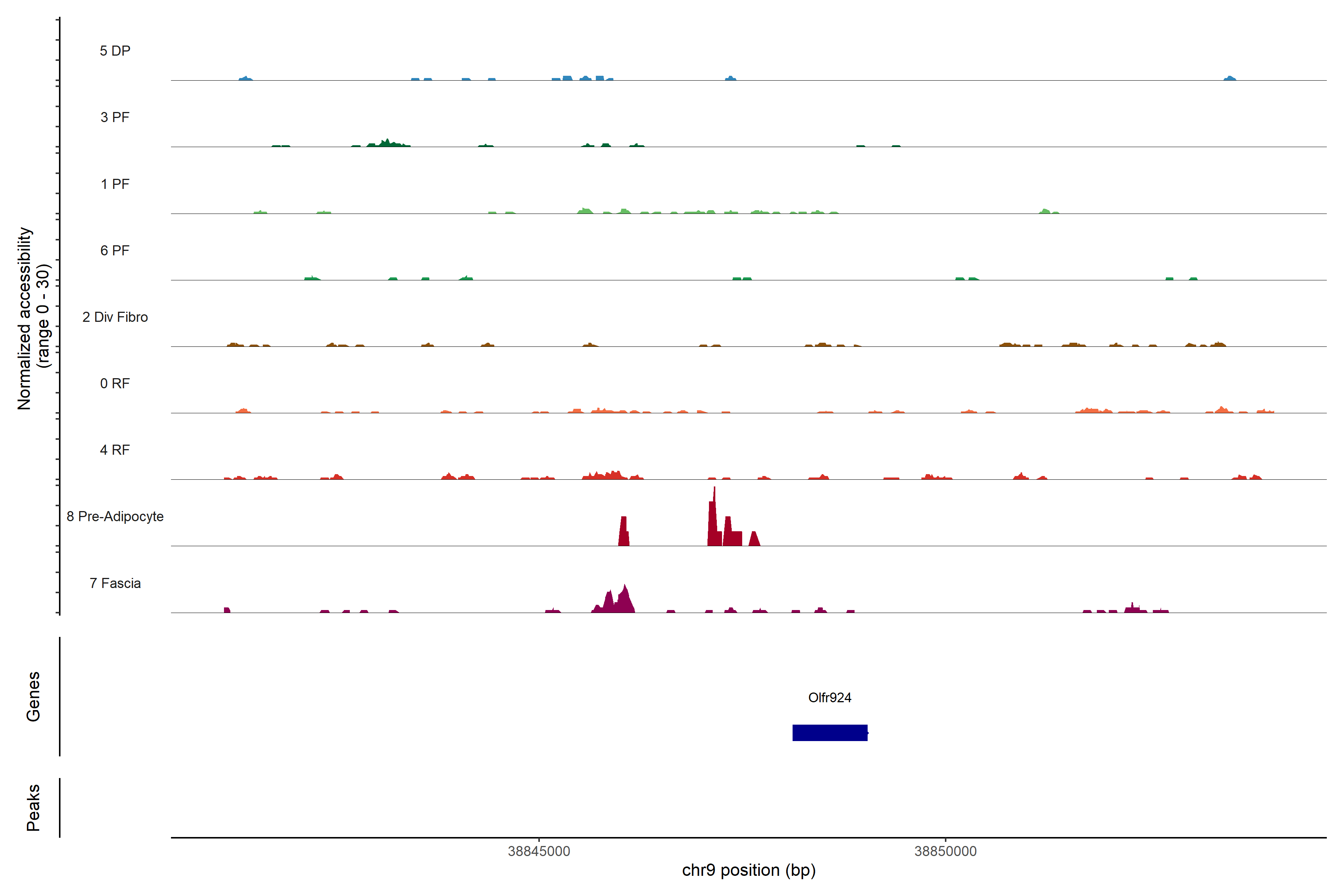The image size is (1344, 896).
Task: Click the 38845000 x-axis tick label
Action: (539, 852)
